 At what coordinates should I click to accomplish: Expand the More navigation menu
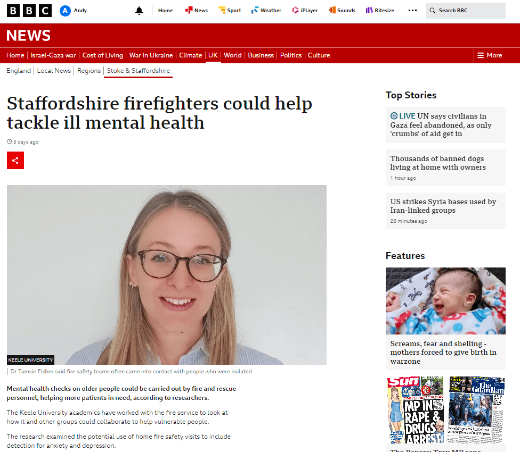490,55
